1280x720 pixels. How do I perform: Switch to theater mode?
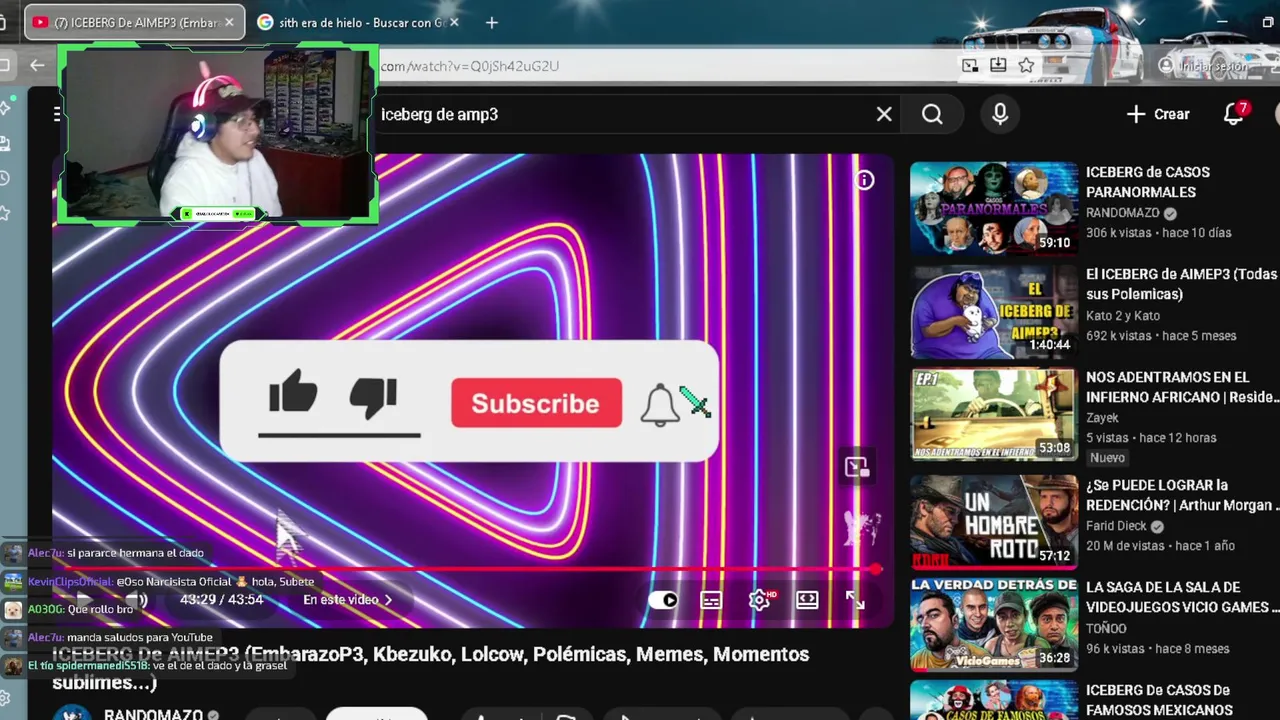tap(807, 600)
